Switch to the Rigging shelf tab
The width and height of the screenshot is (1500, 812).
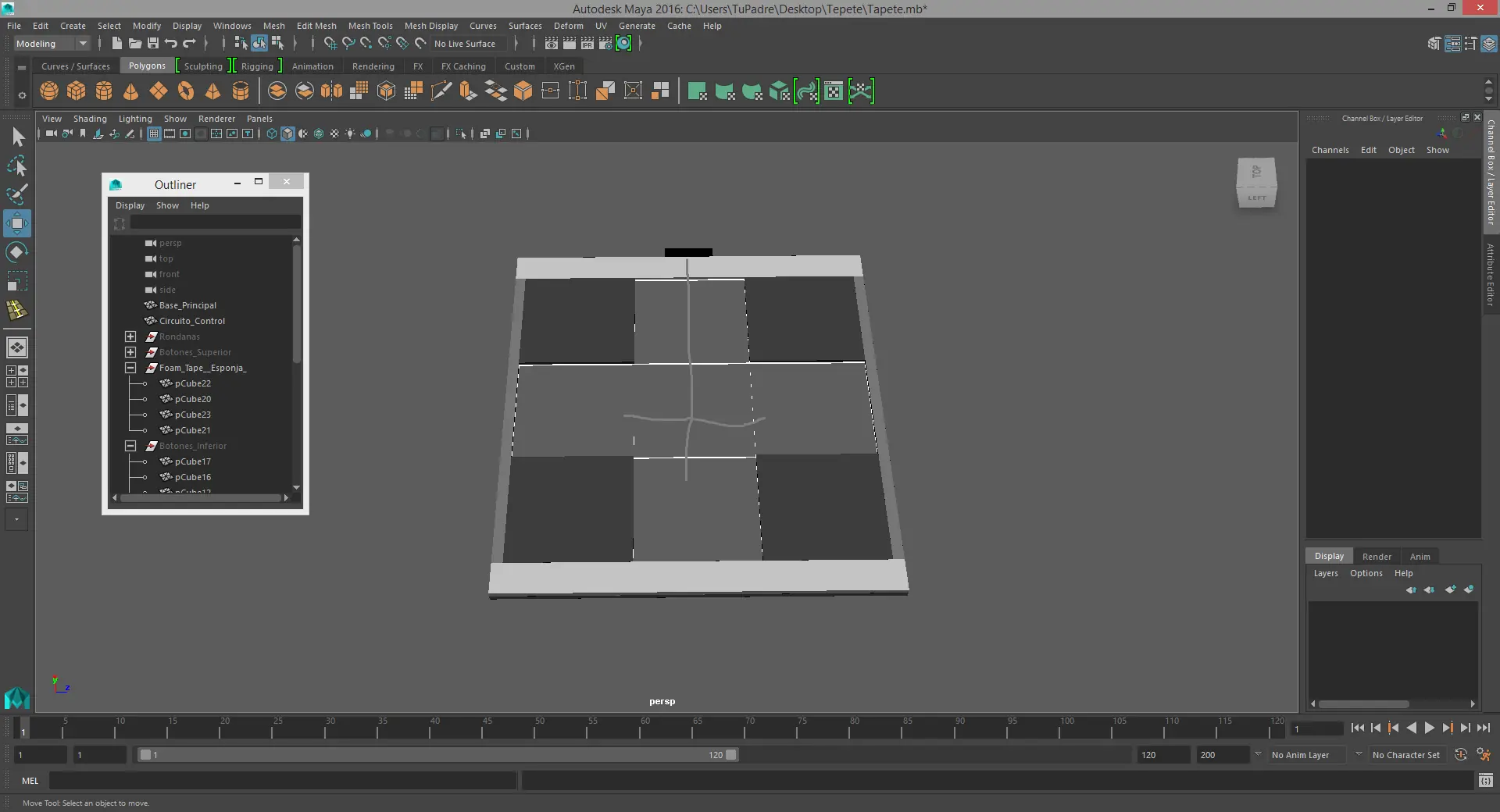pos(257,66)
